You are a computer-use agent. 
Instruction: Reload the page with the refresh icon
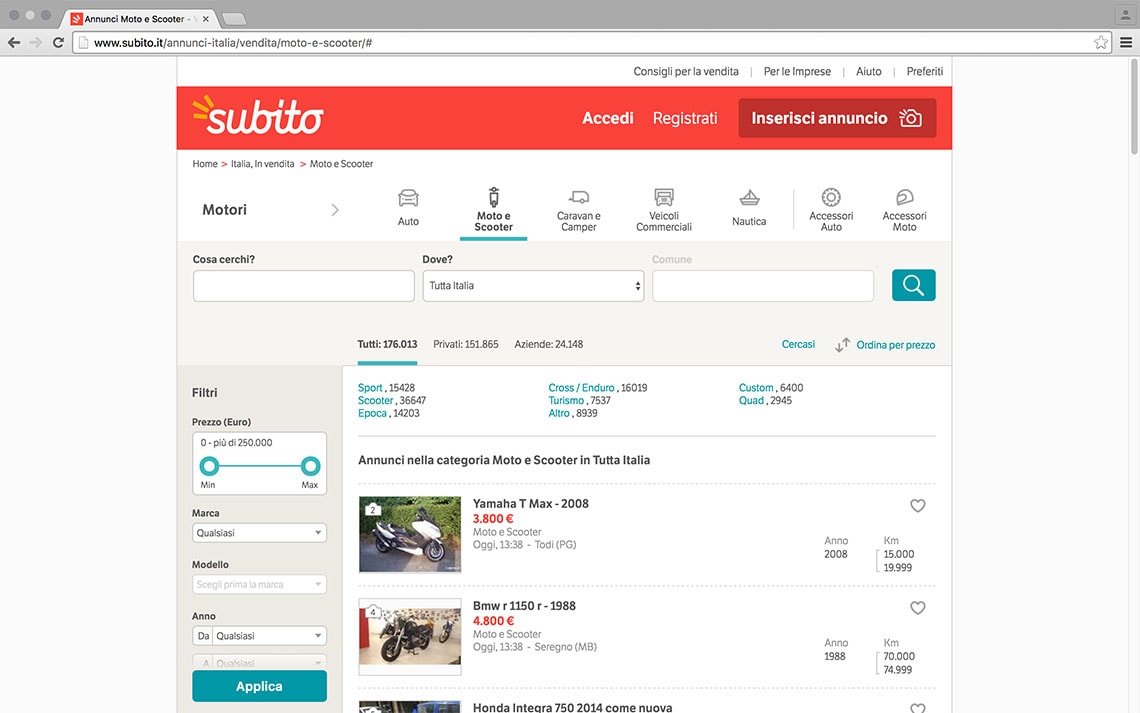coord(58,42)
